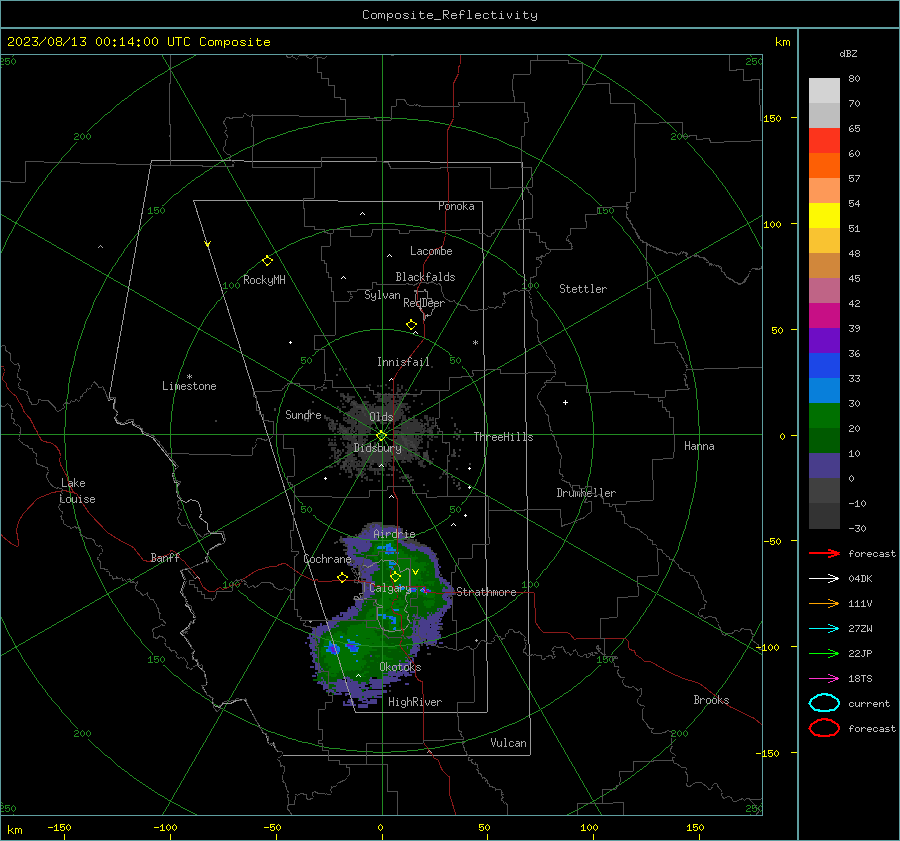Click the Hanna label
The width and height of the screenshot is (900, 841).
(x=699, y=446)
